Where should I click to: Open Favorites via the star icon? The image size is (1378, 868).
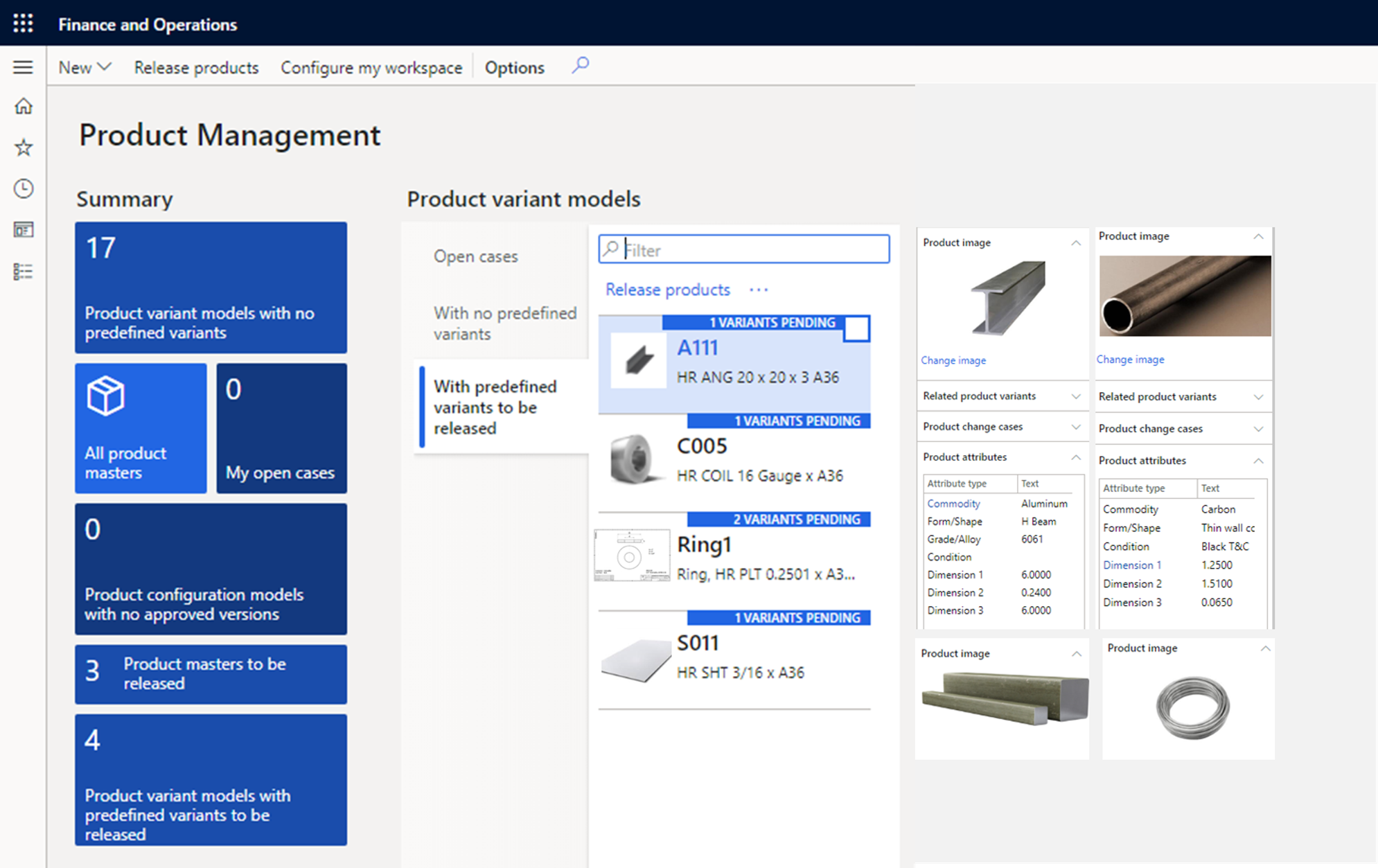tap(23, 147)
